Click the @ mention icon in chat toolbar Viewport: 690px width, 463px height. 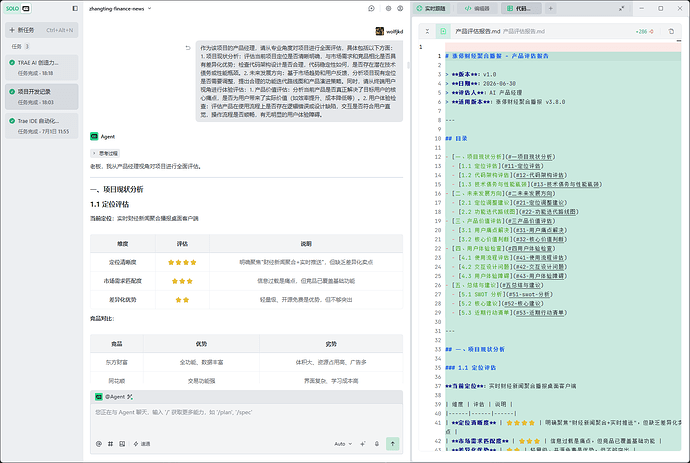[x=99, y=444]
